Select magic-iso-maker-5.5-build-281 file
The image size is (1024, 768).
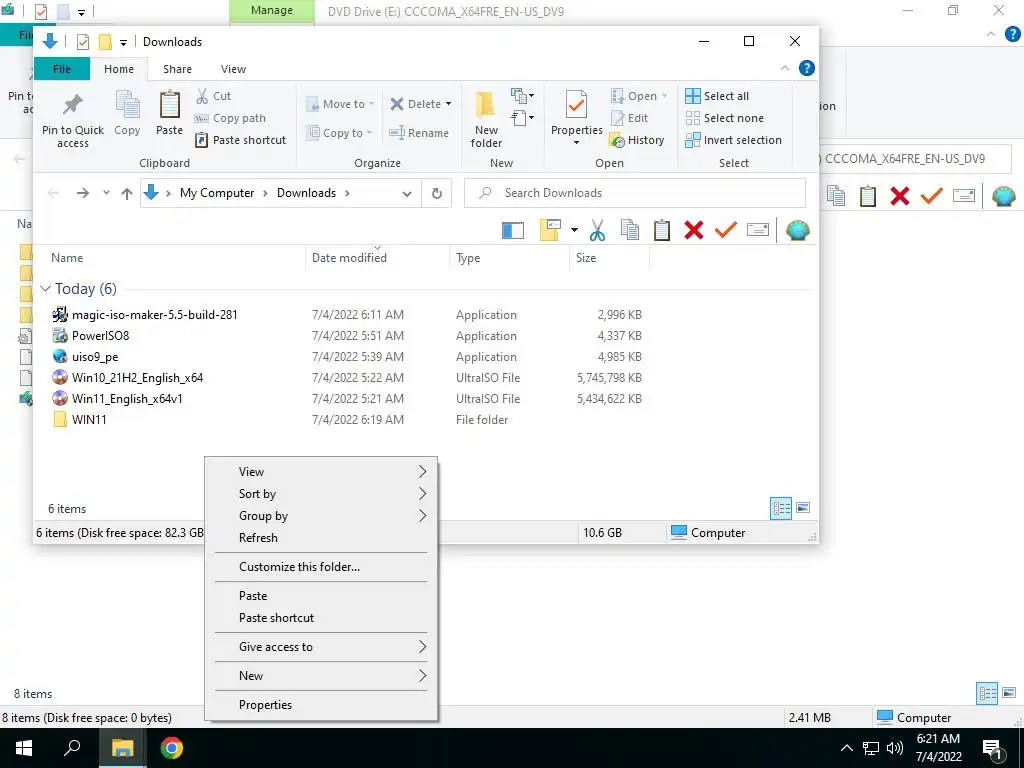pyautogui.click(x=154, y=315)
